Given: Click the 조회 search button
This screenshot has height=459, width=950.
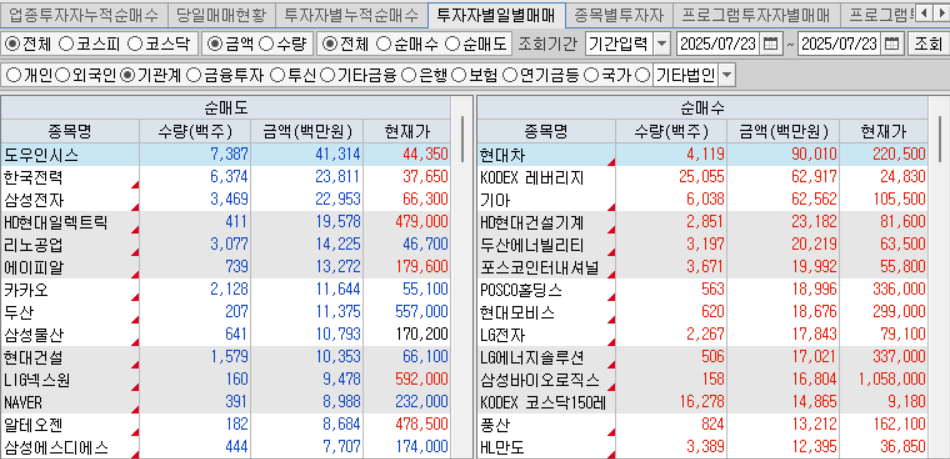Looking at the screenshot, I should (x=928, y=44).
